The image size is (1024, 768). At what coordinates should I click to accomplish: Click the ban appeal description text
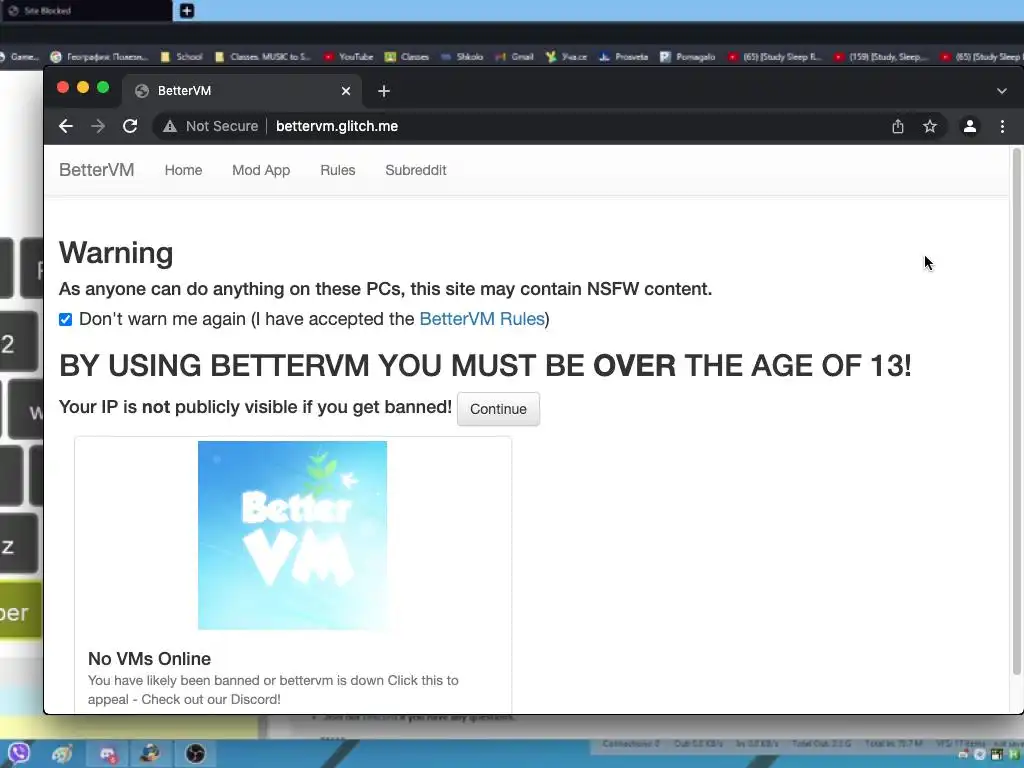(273, 690)
